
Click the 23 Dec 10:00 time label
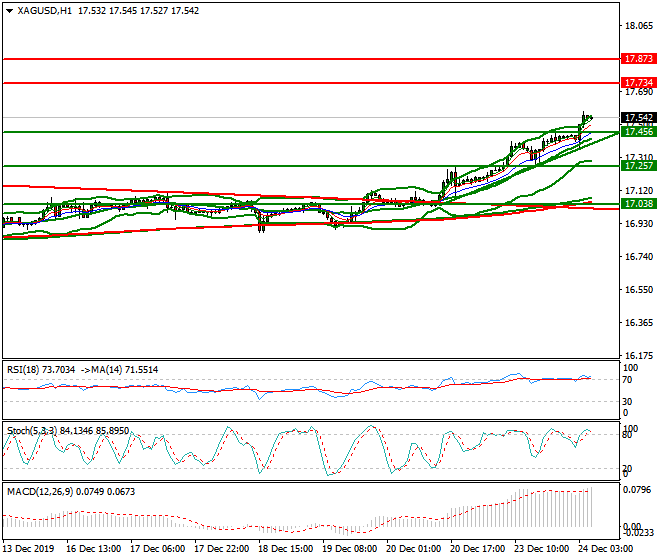(541, 549)
